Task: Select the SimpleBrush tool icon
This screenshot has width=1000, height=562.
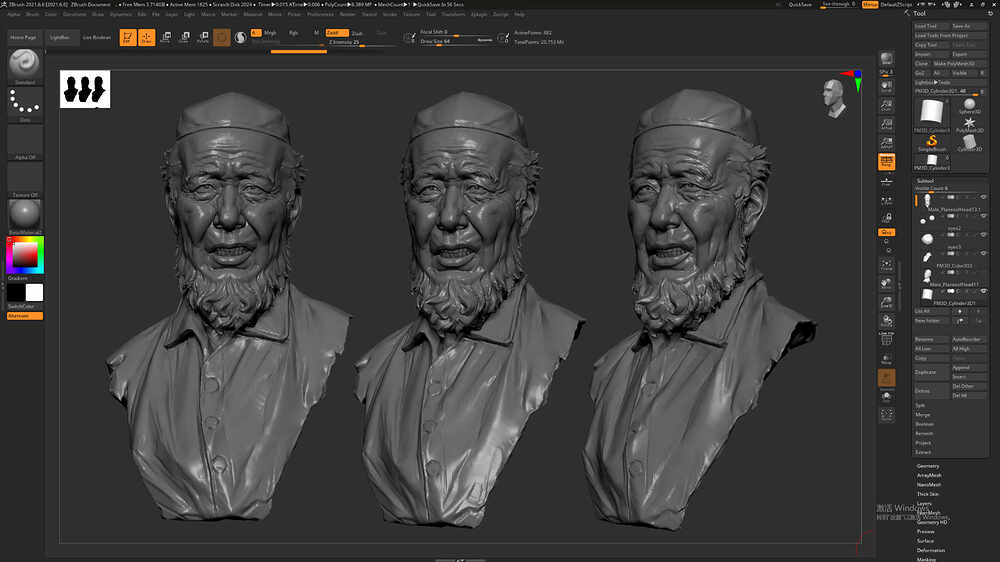Action: pyautogui.click(x=932, y=143)
